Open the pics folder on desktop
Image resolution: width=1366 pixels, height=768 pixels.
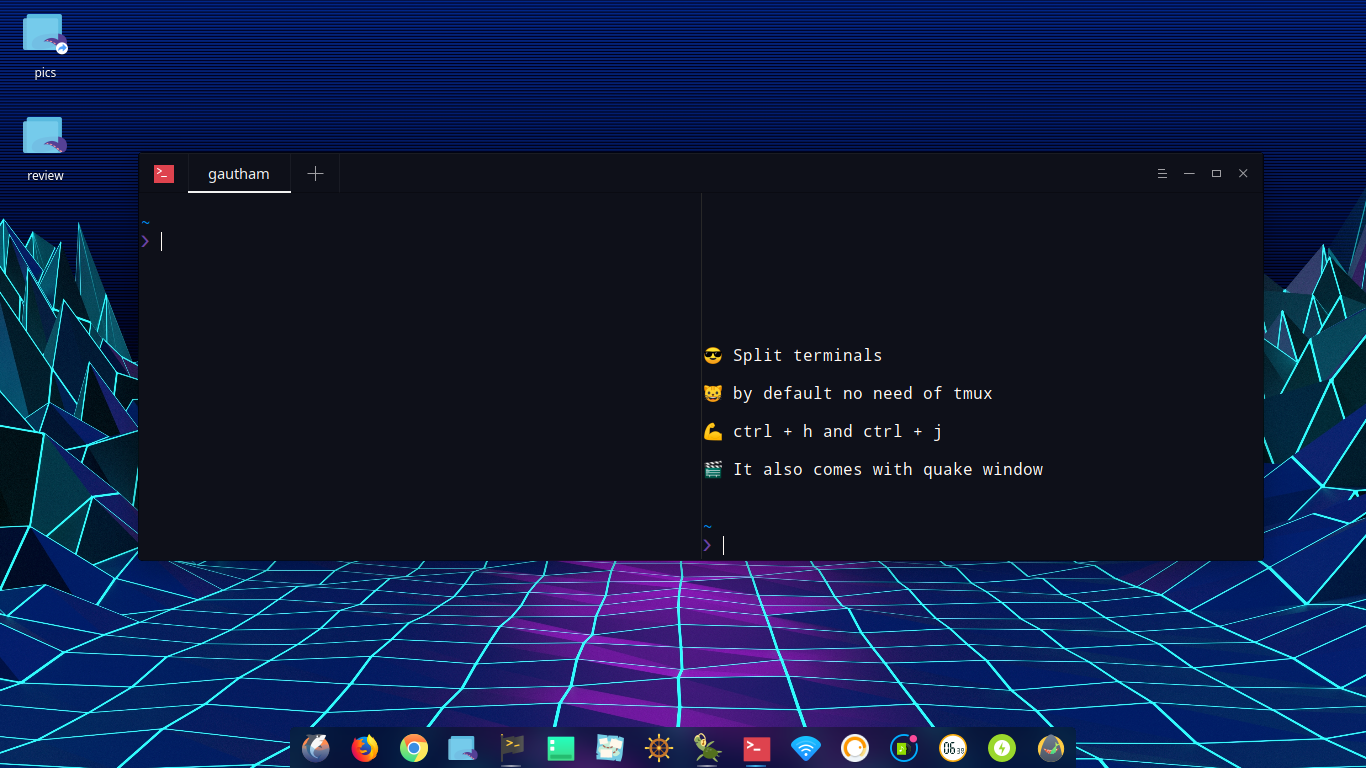pos(44,36)
